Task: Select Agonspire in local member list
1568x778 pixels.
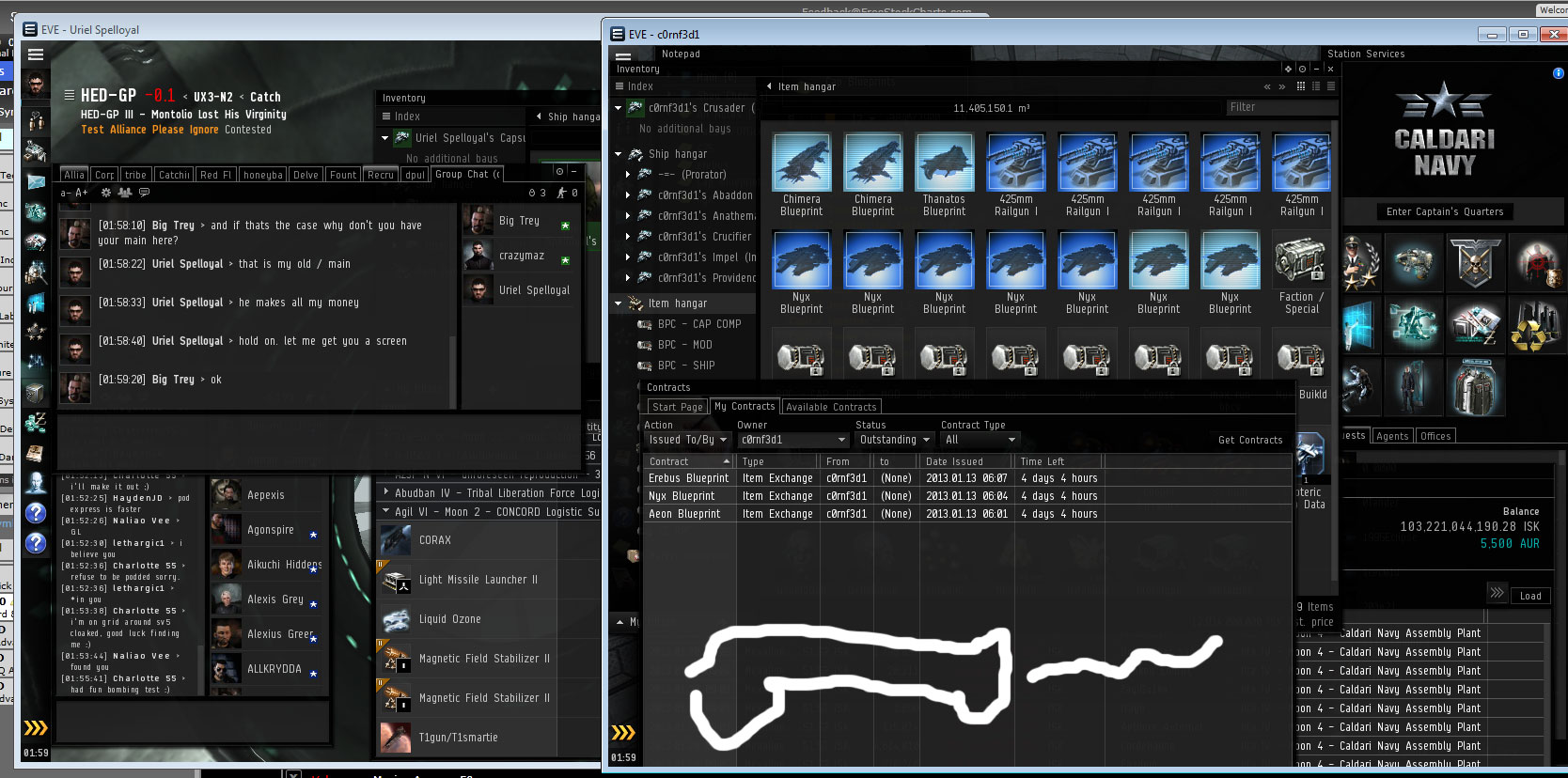Action: coord(267,530)
